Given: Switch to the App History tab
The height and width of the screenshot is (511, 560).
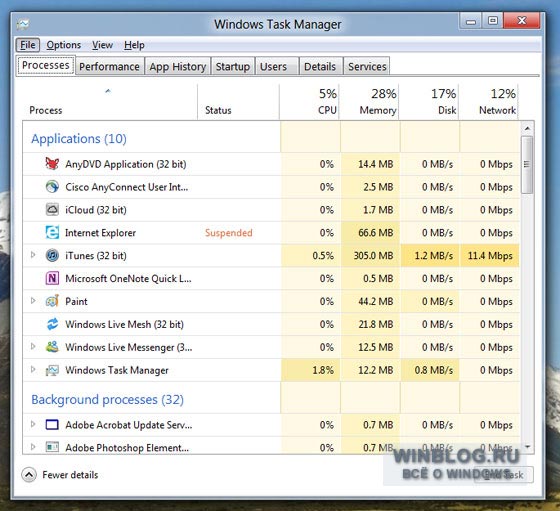Looking at the screenshot, I should (x=178, y=66).
